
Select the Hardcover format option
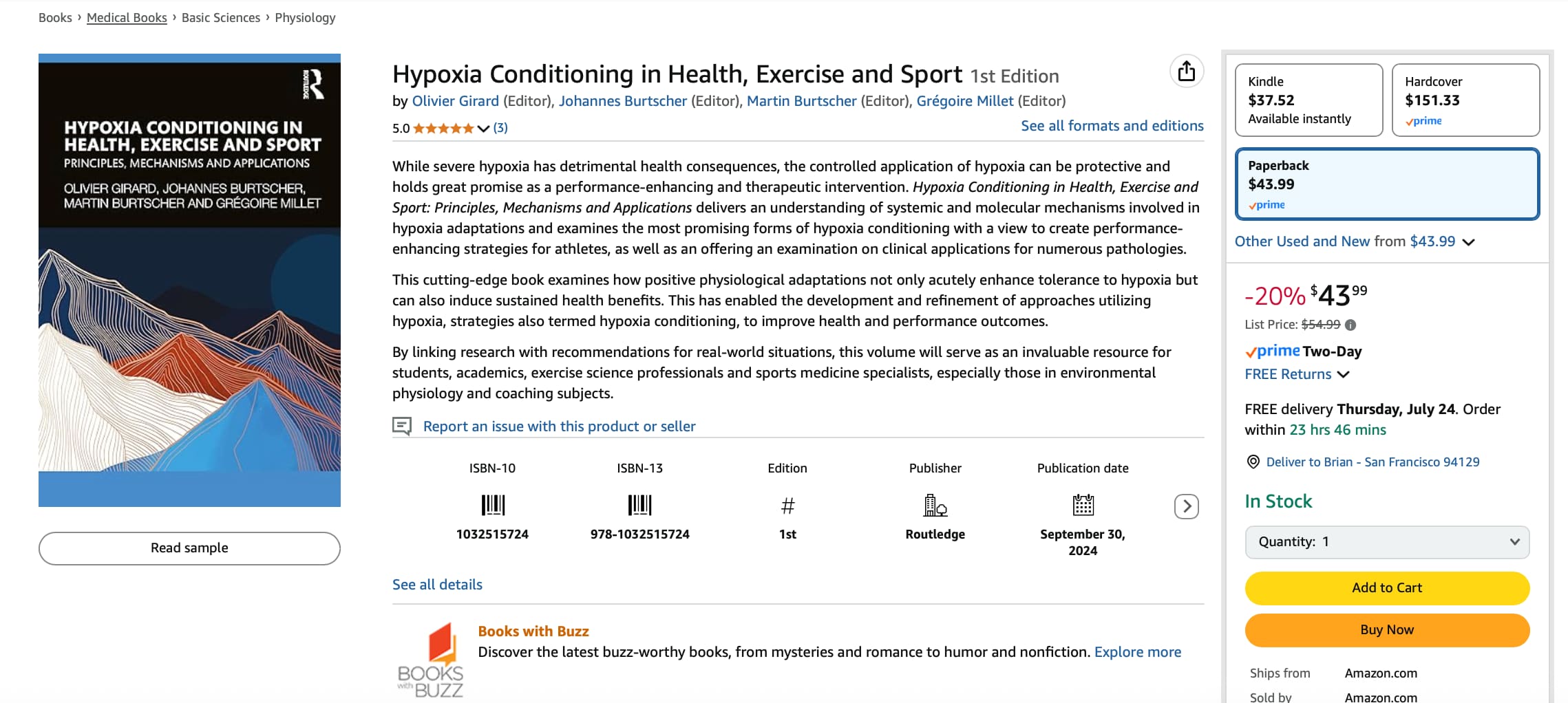[x=1465, y=100]
